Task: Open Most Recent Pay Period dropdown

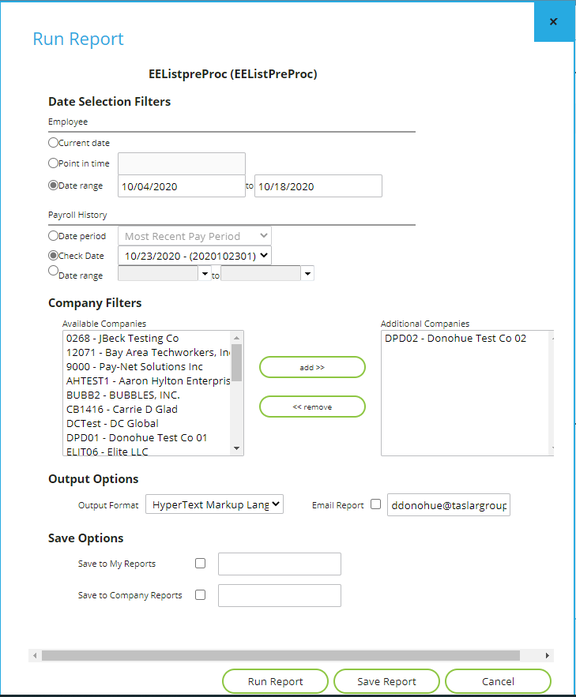Action: click(195, 236)
